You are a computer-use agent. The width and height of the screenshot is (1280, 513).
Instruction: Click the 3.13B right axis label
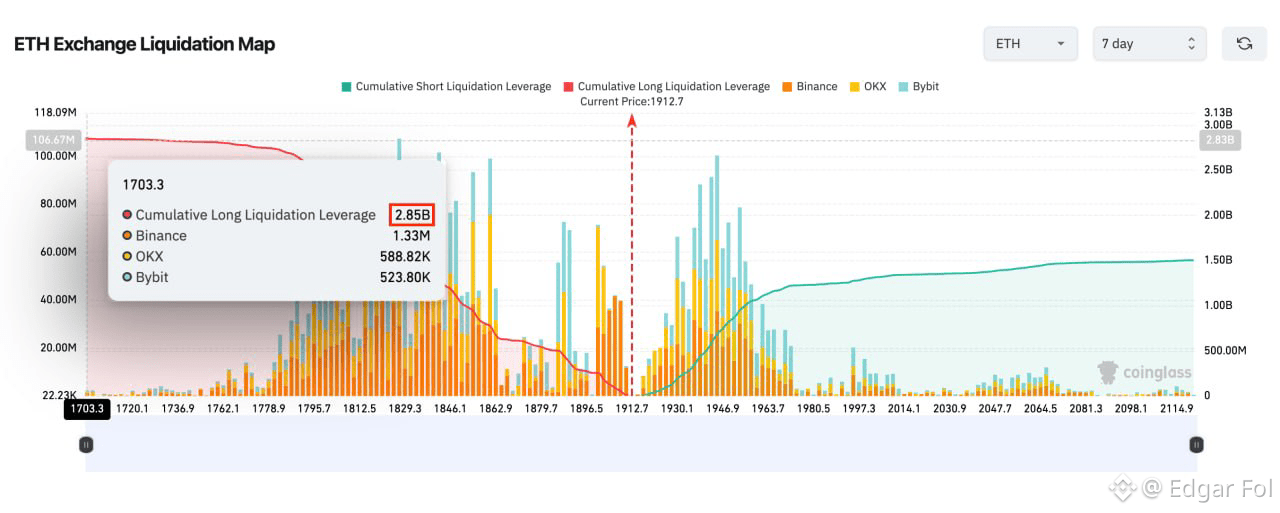[x=1218, y=112]
